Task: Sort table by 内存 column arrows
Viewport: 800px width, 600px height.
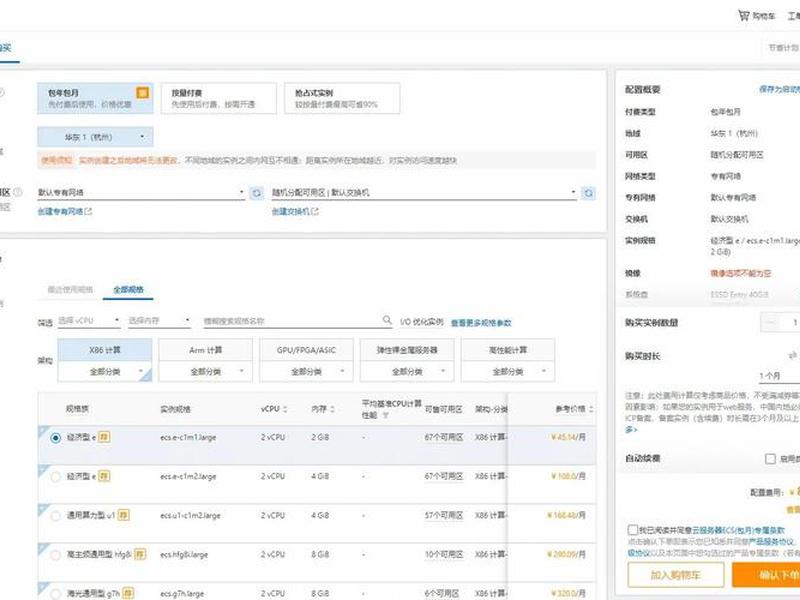Action: [x=332, y=409]
